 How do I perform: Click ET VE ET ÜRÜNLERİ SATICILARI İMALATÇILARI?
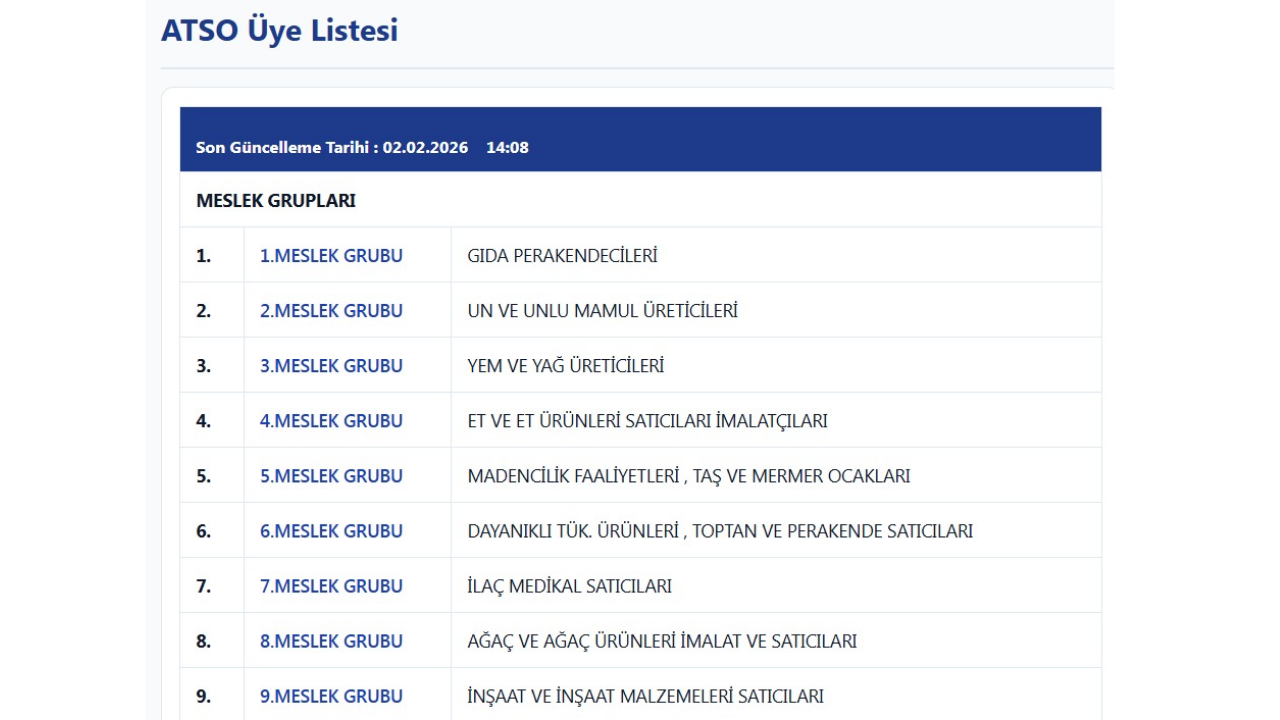pyautogui.click(x=647, y=421)
